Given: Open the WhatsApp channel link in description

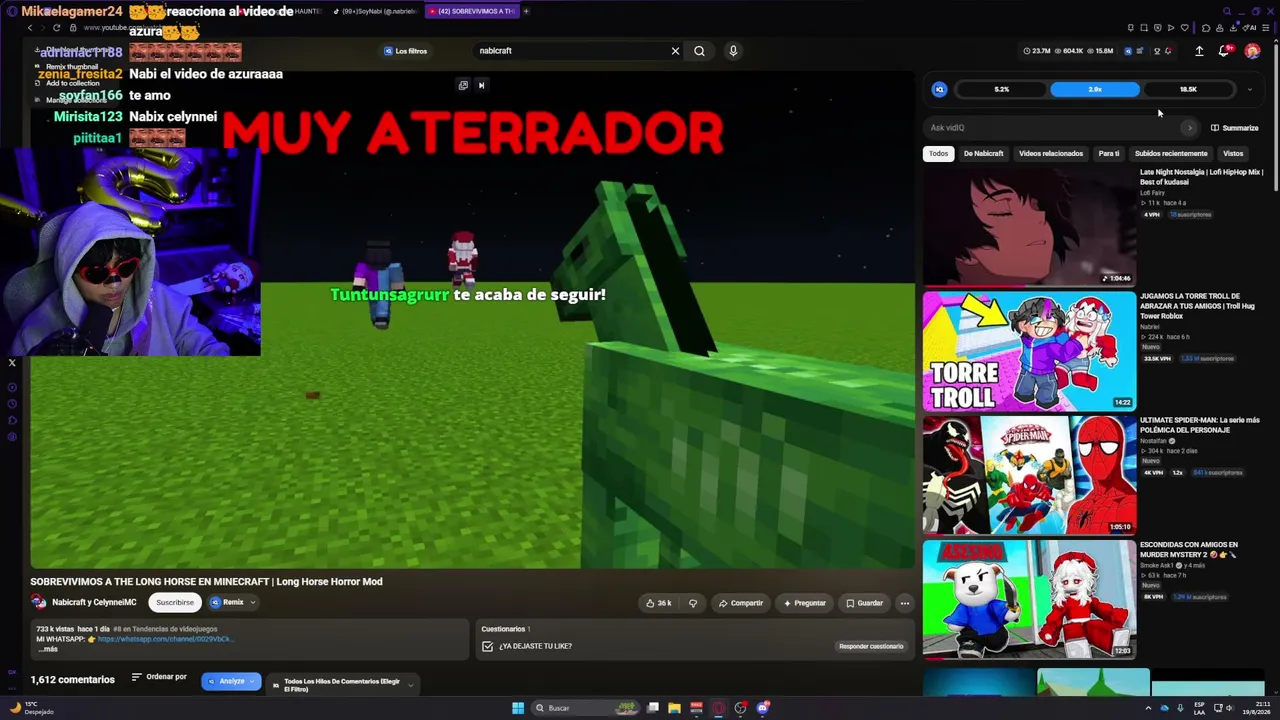Looking at the screenshot, I should pyautogui.click(x=166, y=639).
